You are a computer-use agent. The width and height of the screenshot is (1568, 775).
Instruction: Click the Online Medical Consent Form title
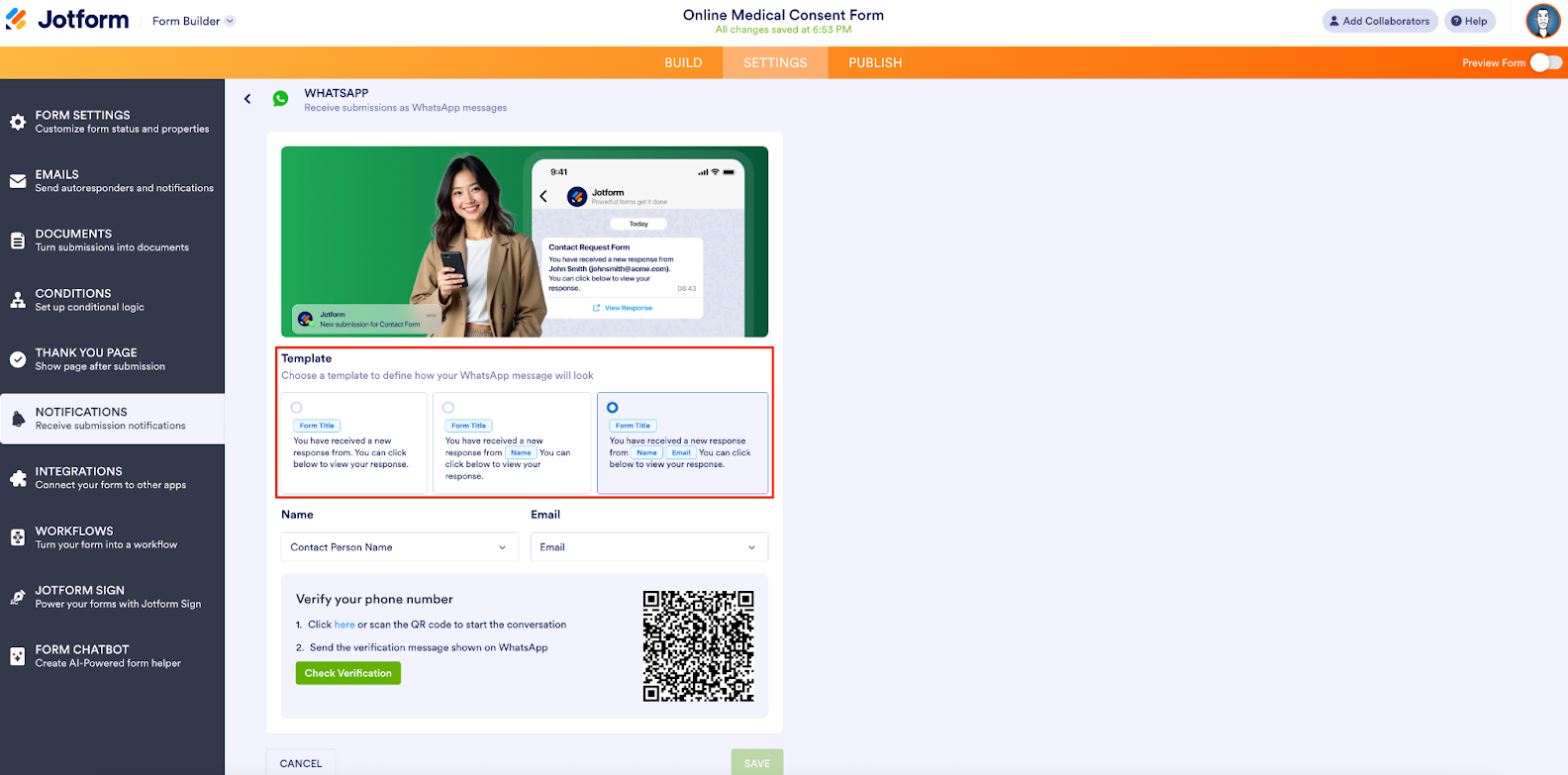click(x=783, y=15)
